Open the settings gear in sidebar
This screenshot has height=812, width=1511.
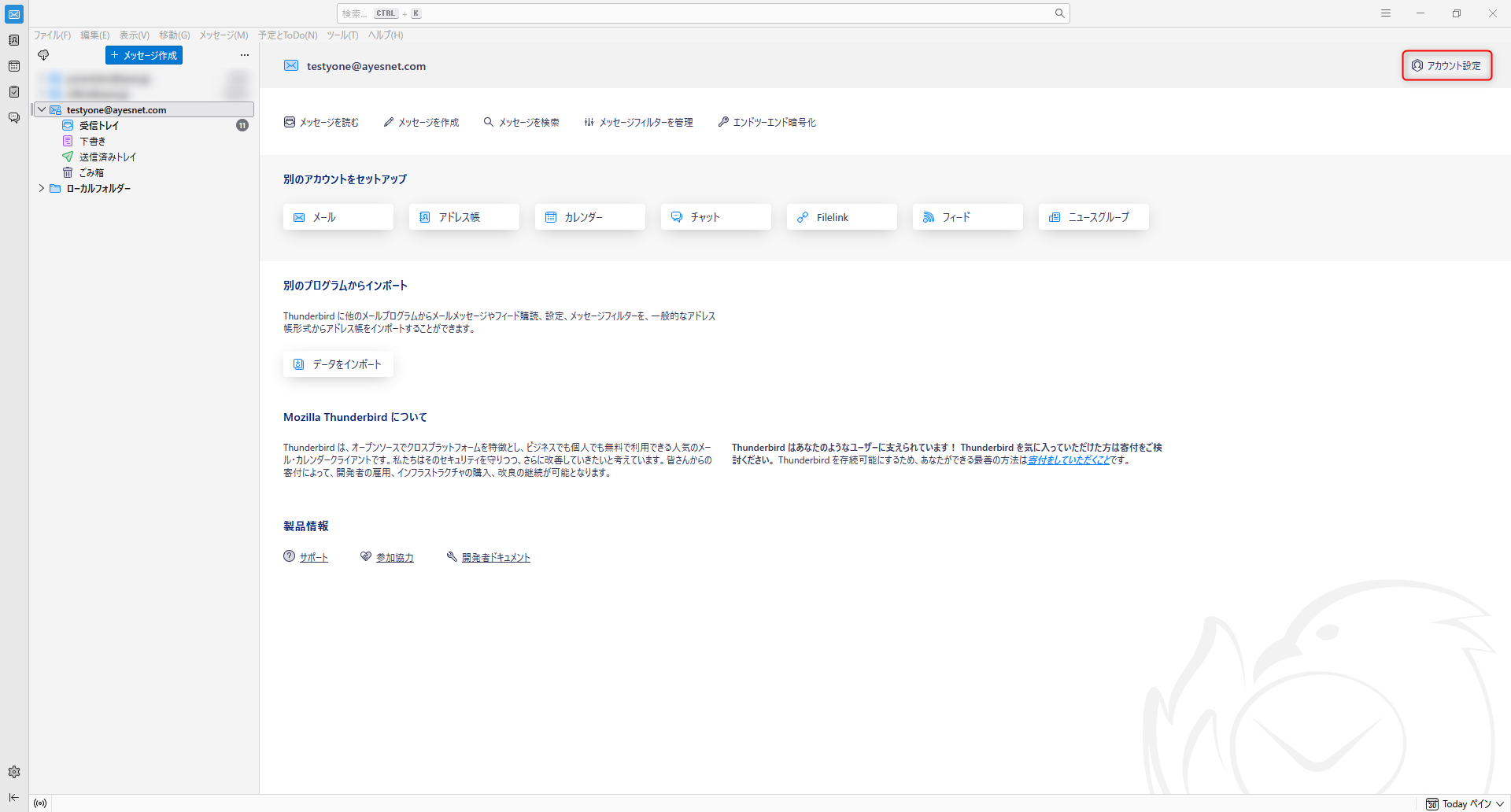coord(14,772)
